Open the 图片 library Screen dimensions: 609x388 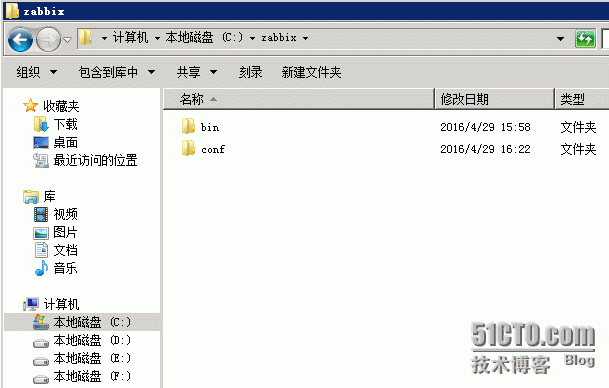[x=65, y=232]
